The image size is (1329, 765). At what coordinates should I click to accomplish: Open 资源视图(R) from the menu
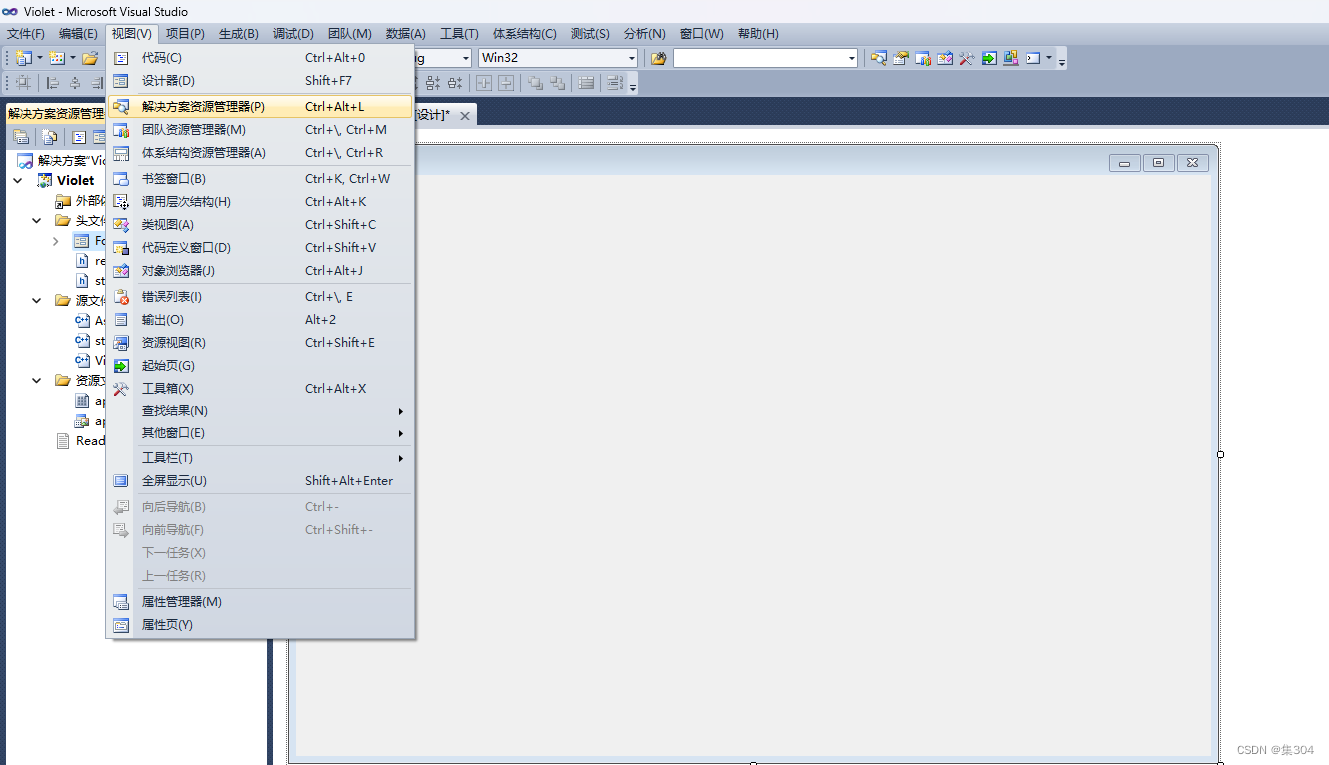(x=260, y=342)
